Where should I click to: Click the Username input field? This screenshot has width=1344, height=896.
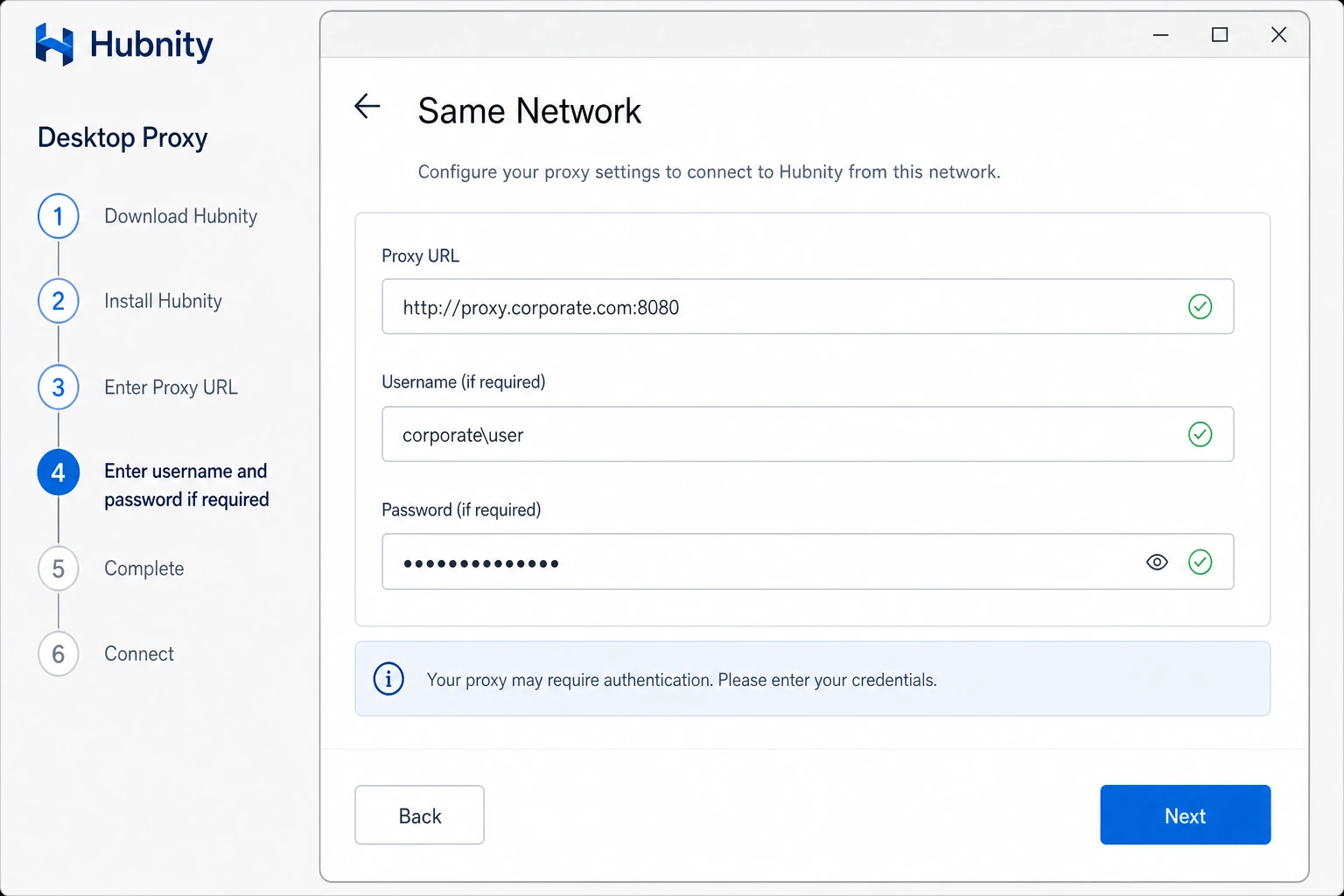(808, 434)
